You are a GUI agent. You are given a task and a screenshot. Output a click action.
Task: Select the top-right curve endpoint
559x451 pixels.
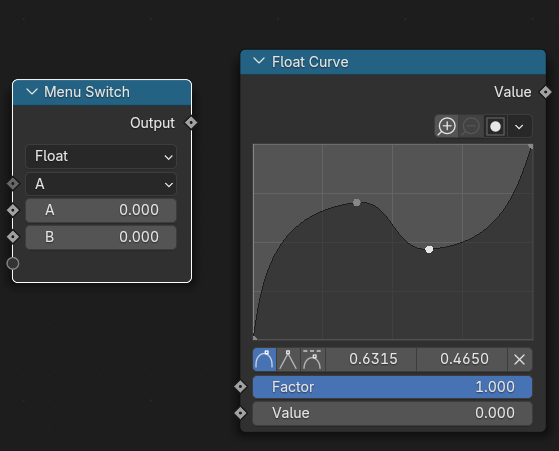pyautogui.click(x=530, y=147)
